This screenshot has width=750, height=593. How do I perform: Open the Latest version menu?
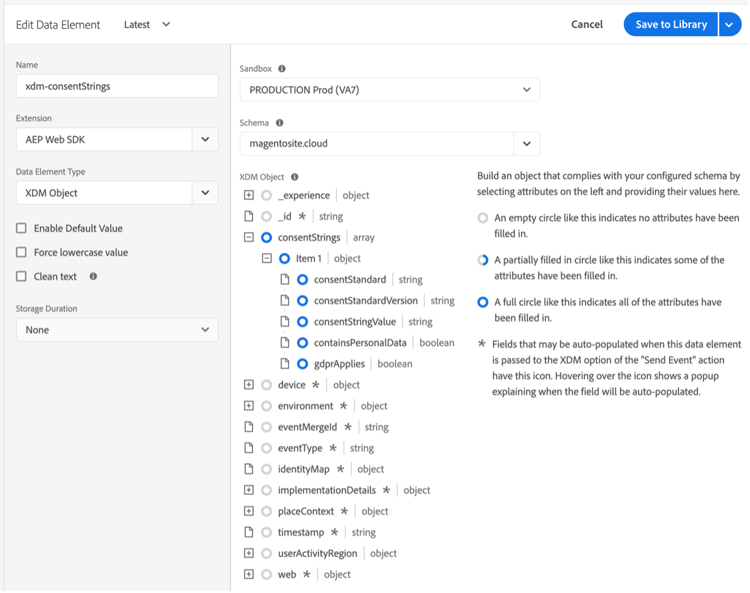[x=147, y=24]
